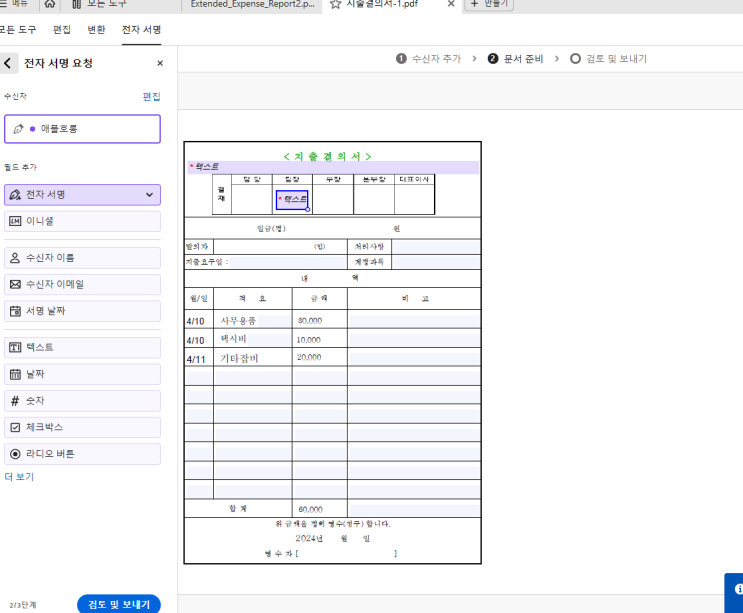The width and height of the screenshot is (743, 613).
Task: Add a 숫자 field
Action: tap(82, 401)
